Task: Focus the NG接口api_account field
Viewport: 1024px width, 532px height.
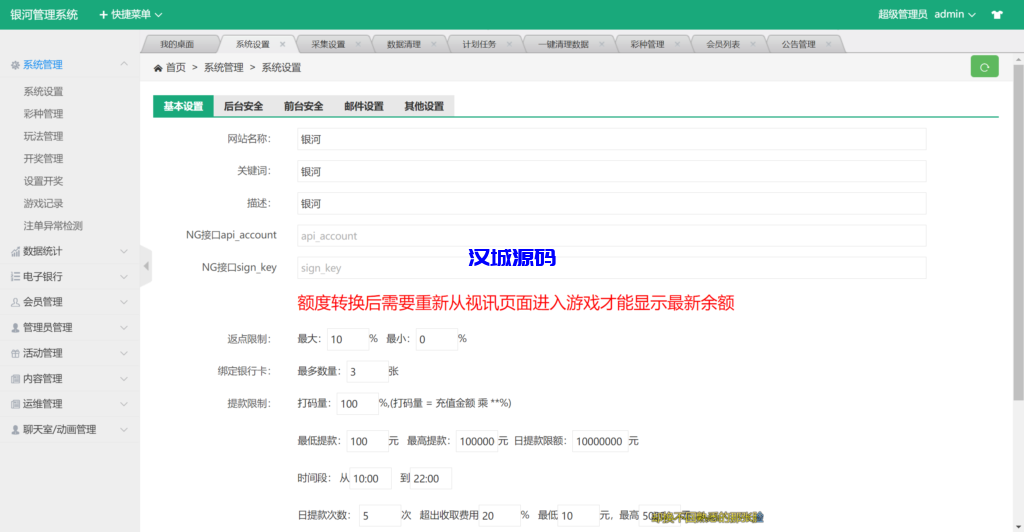Action: (611, 236)
